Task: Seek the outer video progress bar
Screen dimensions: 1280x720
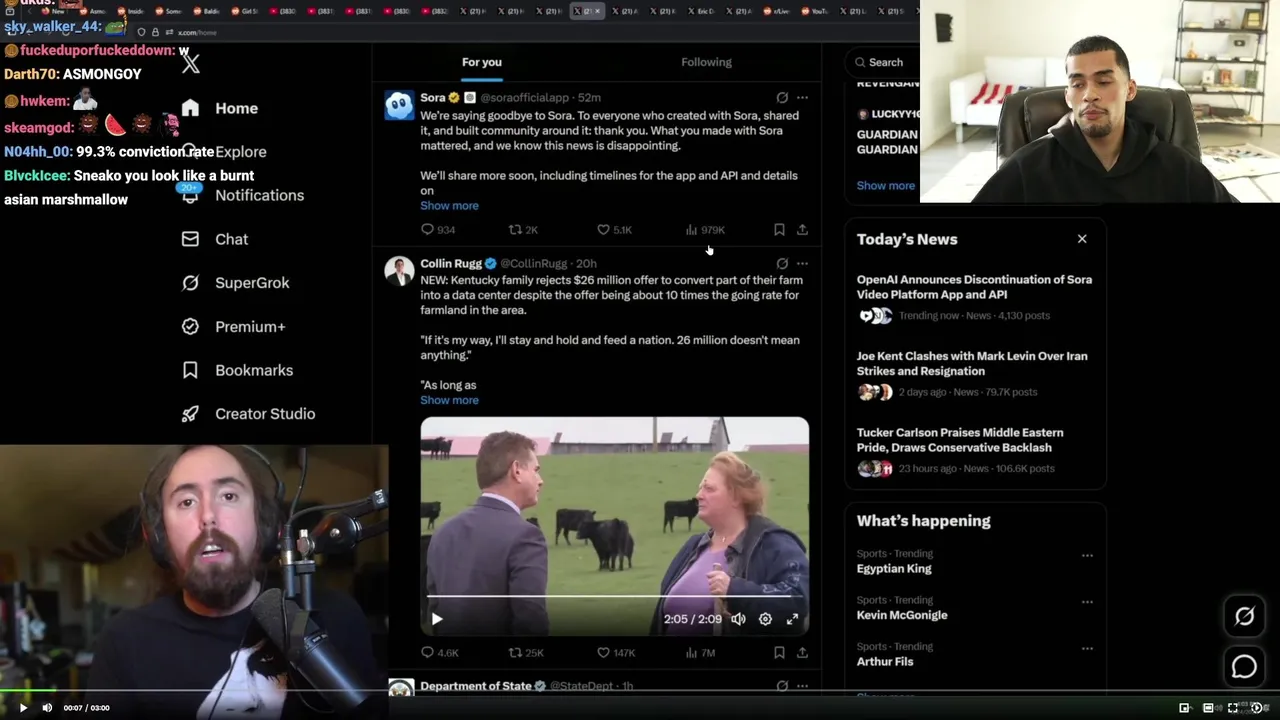Action: tap(640, 691)
